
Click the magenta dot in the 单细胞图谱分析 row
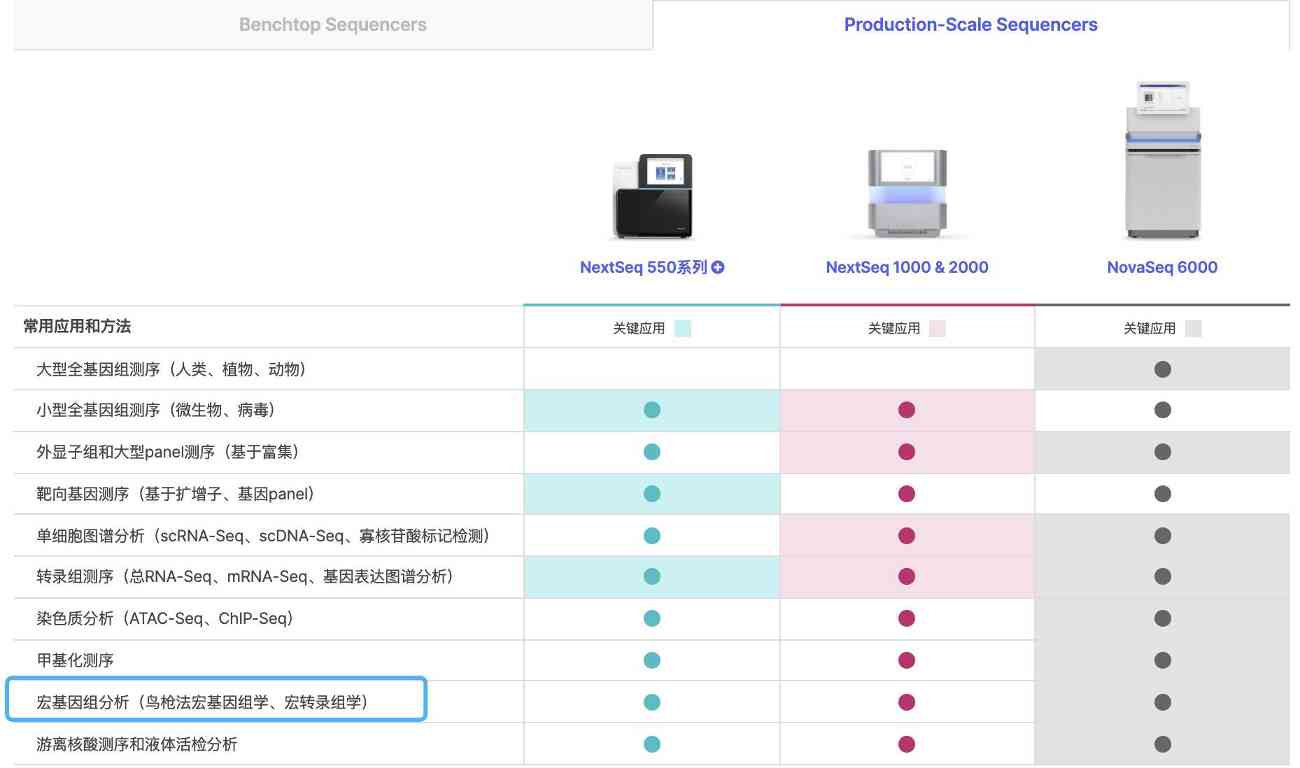click(907, 536)
